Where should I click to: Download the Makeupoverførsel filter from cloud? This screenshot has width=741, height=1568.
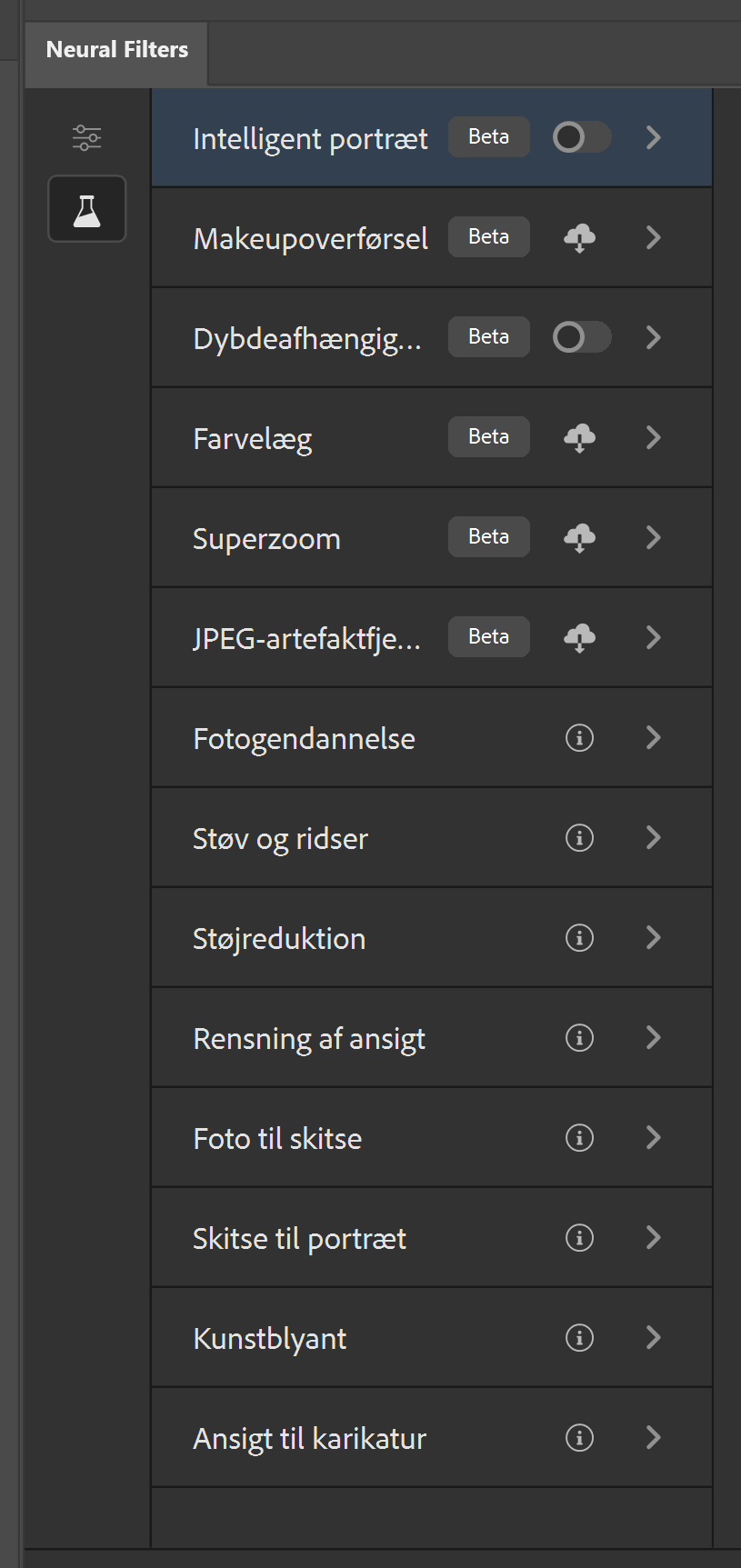[579, 238]
